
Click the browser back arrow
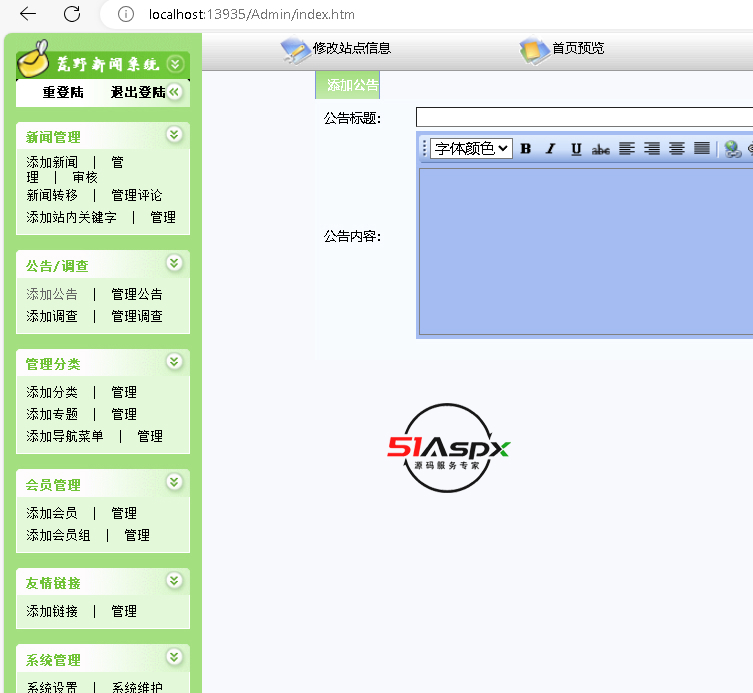[x=28, y=14]
